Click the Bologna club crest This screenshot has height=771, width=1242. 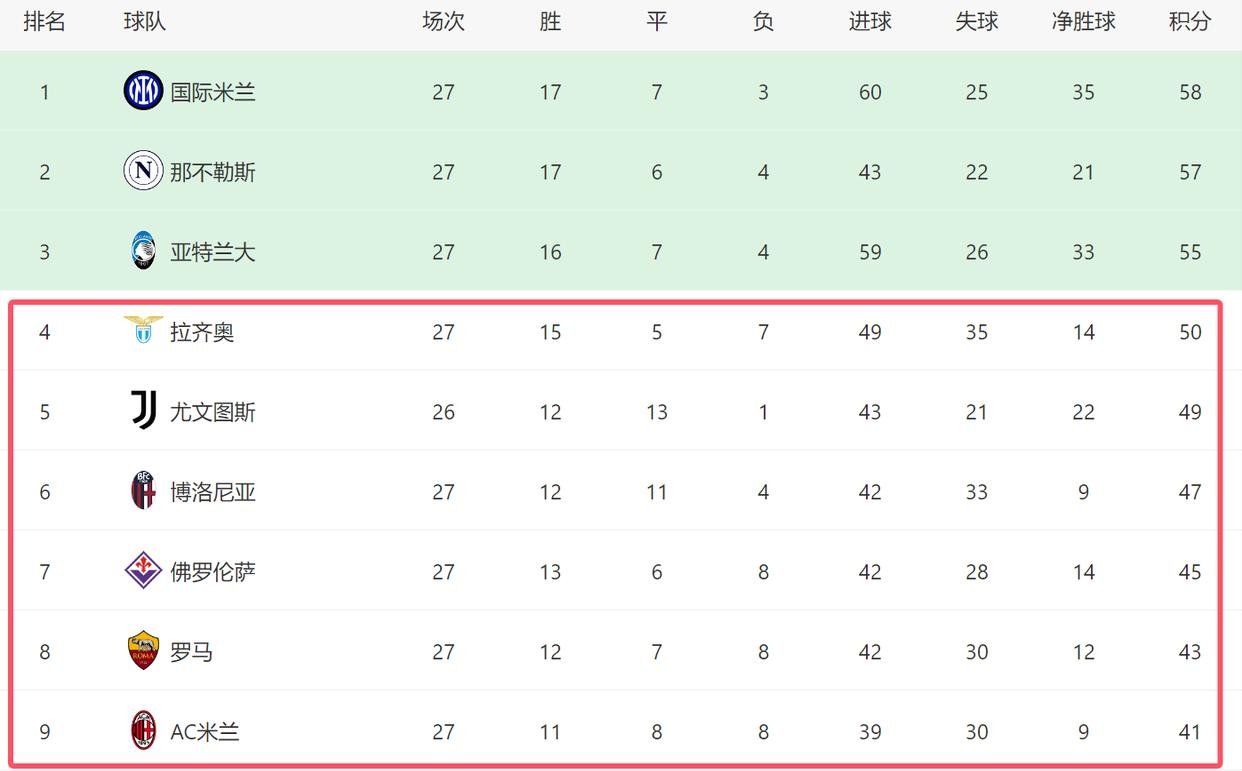click(x=143, y=491)
